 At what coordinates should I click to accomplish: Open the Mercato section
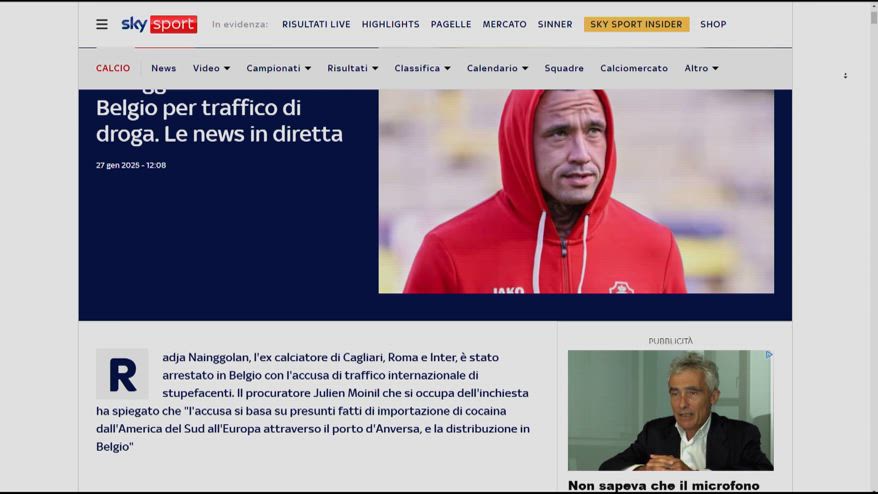click(x=505, y=24)
